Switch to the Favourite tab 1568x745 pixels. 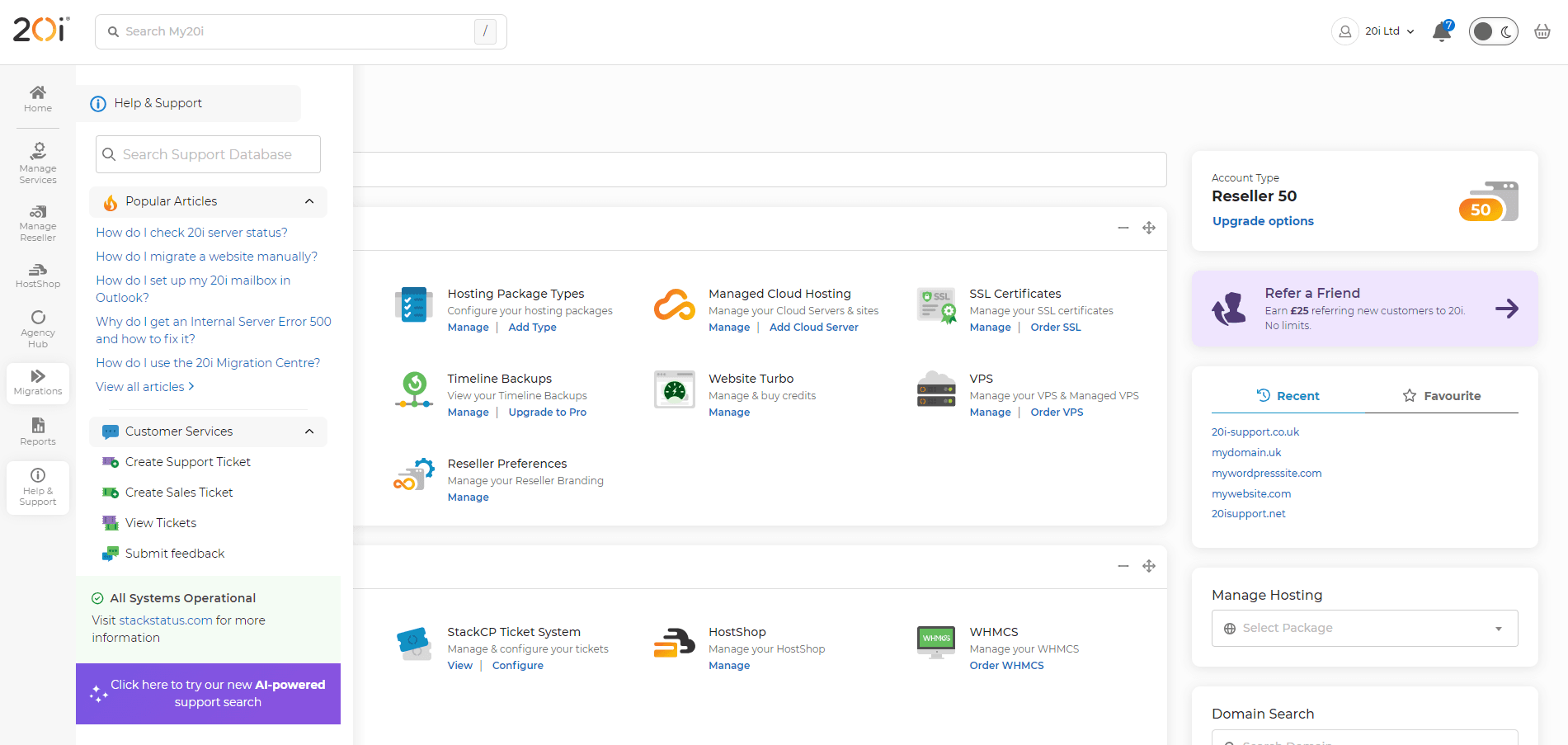pos(1442,396)
